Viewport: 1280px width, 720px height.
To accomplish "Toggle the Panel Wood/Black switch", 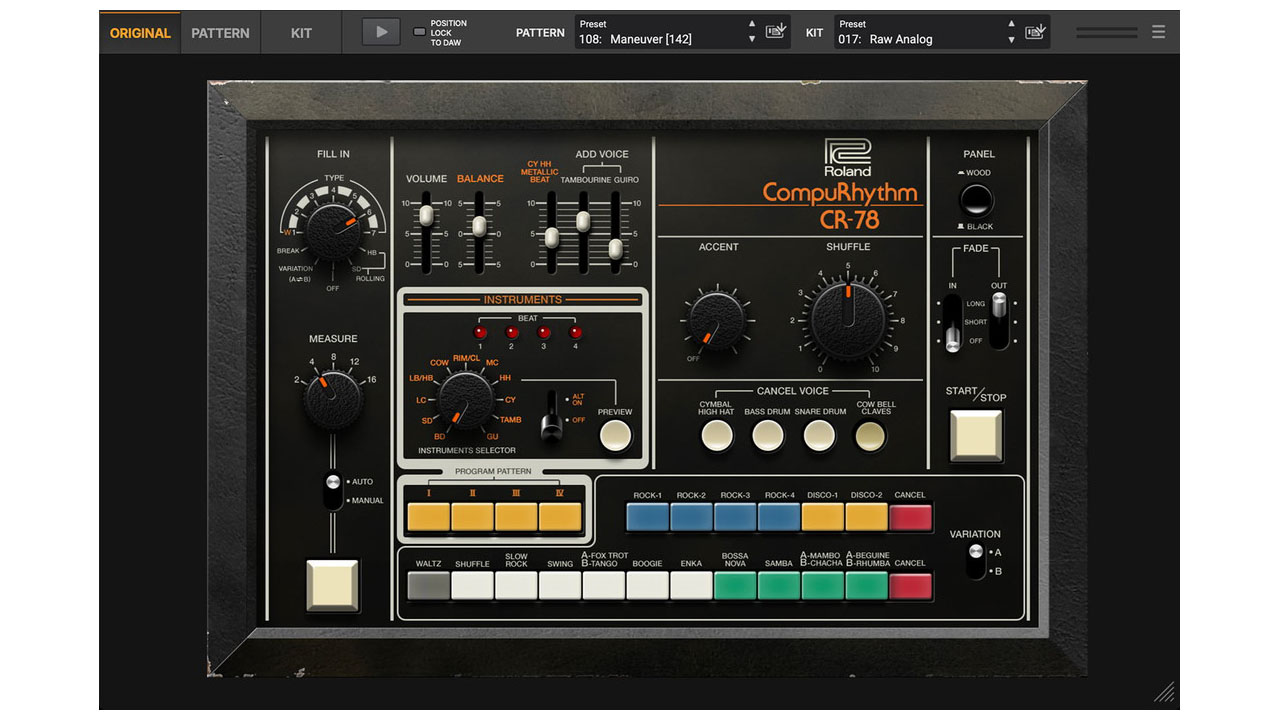I will pos(976,200).
